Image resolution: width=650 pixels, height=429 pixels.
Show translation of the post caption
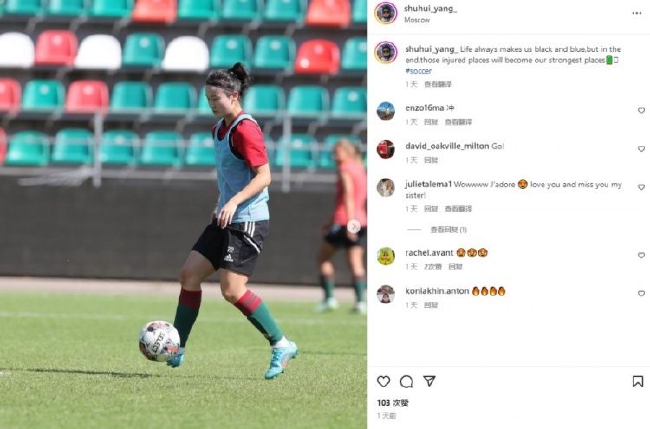click(438, 85)
